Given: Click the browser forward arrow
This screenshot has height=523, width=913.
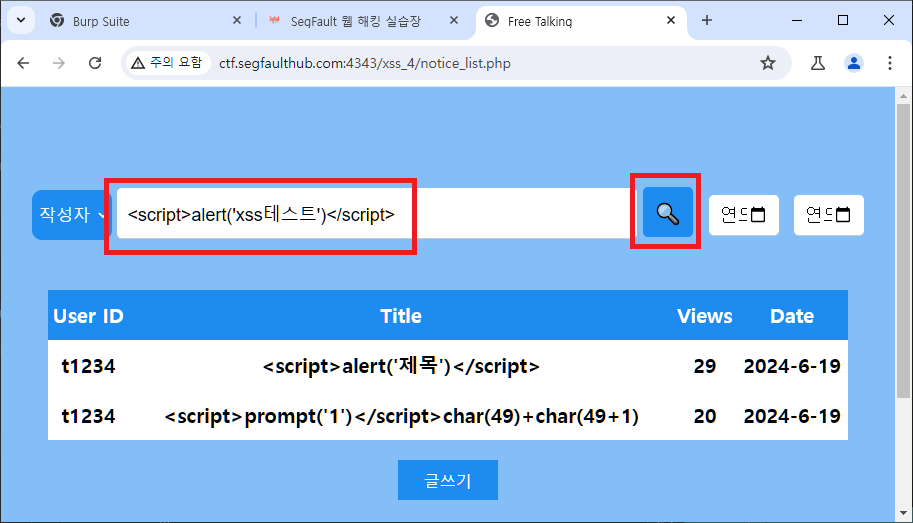Looking at the screenshot, I should pos(59,63).
